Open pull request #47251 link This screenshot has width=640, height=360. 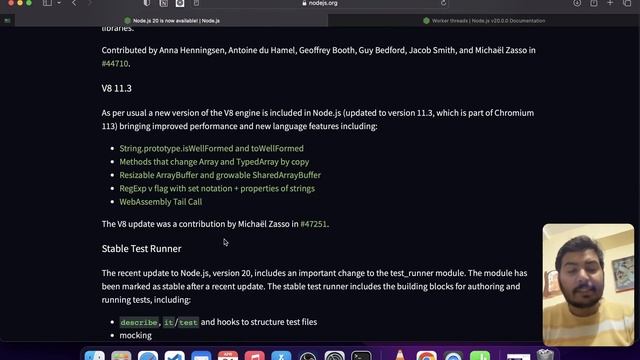click(x=313, y=224)
